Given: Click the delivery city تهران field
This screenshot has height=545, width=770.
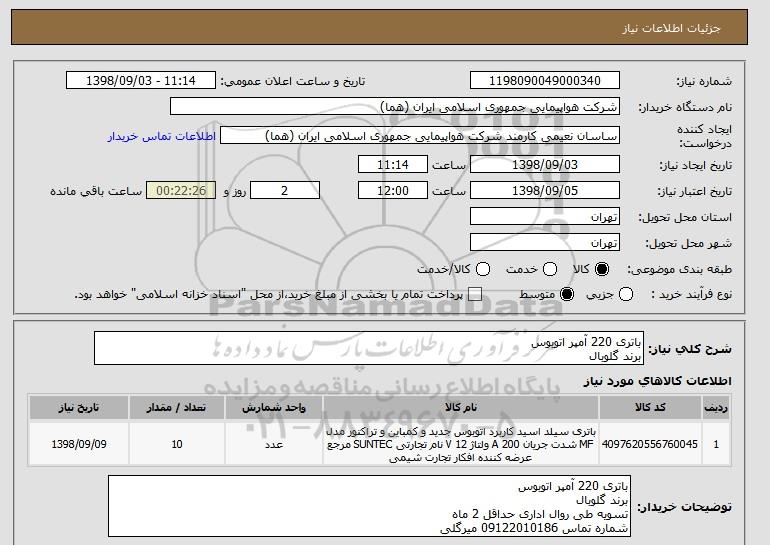Looking at the screenshot, I should (x=545, y=243).
